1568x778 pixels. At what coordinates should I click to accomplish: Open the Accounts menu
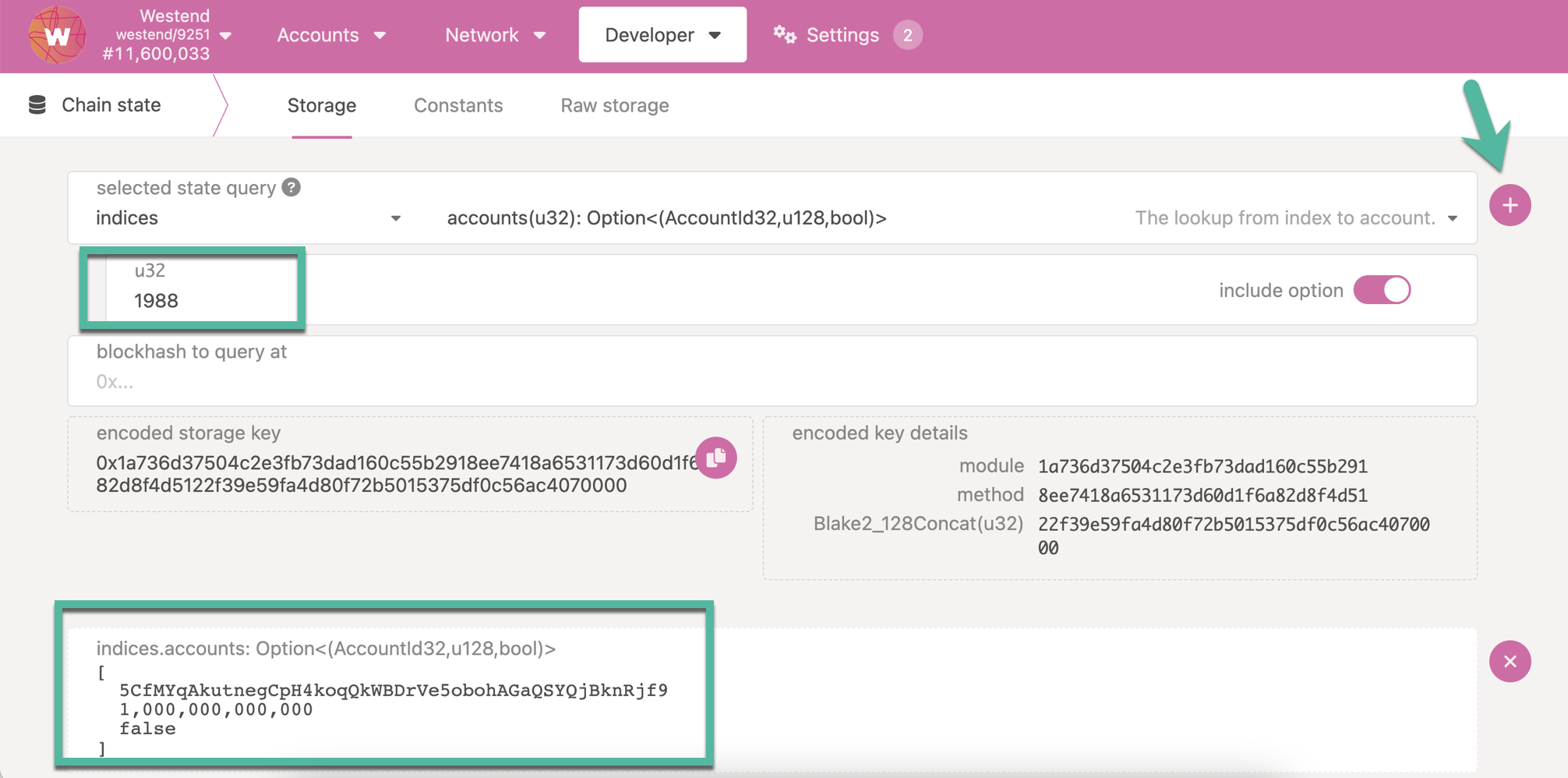[331, 35]
